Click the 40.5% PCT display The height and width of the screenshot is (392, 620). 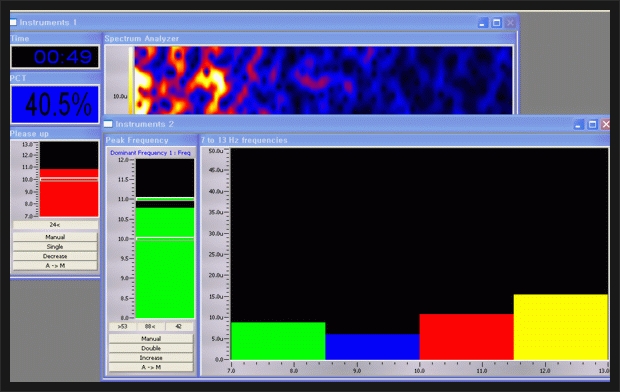[x=55, y=104]
